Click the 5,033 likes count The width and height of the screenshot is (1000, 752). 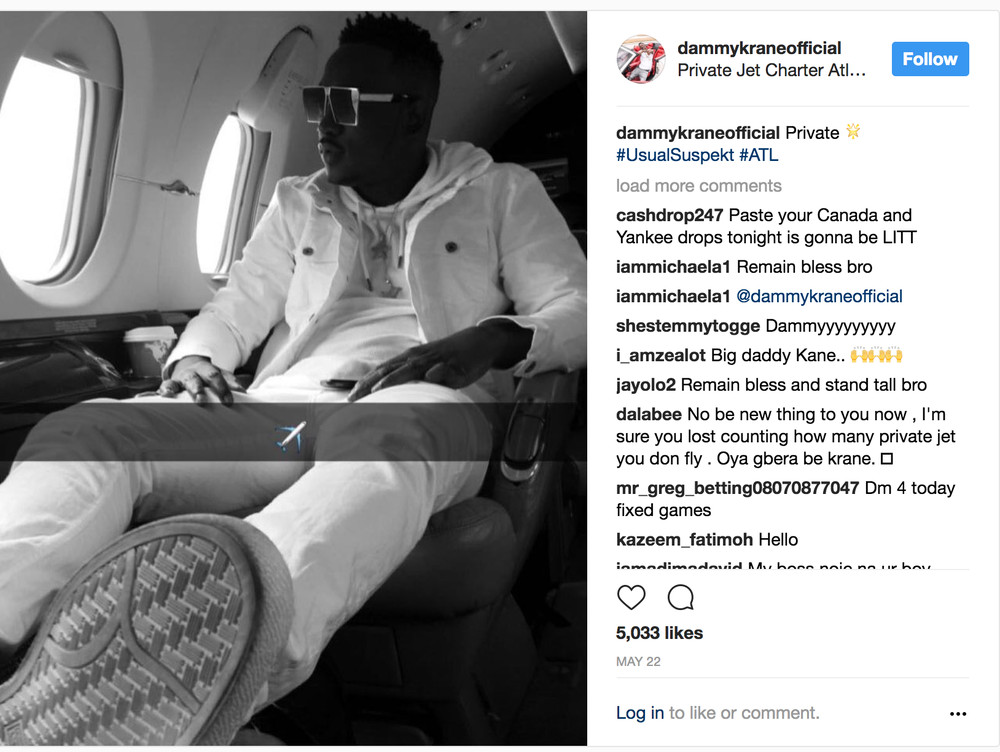(x=659, y=633)
